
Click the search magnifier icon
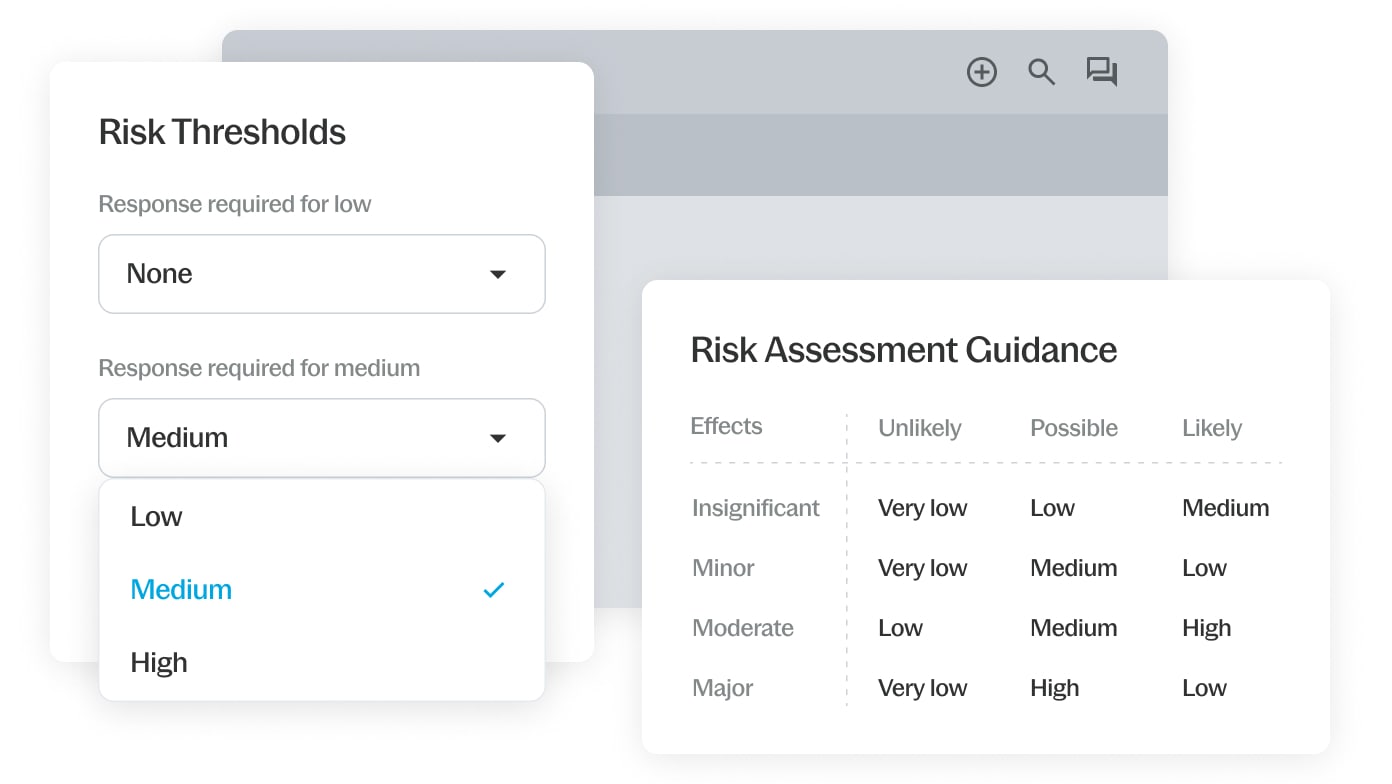[x=1042, y=72]
